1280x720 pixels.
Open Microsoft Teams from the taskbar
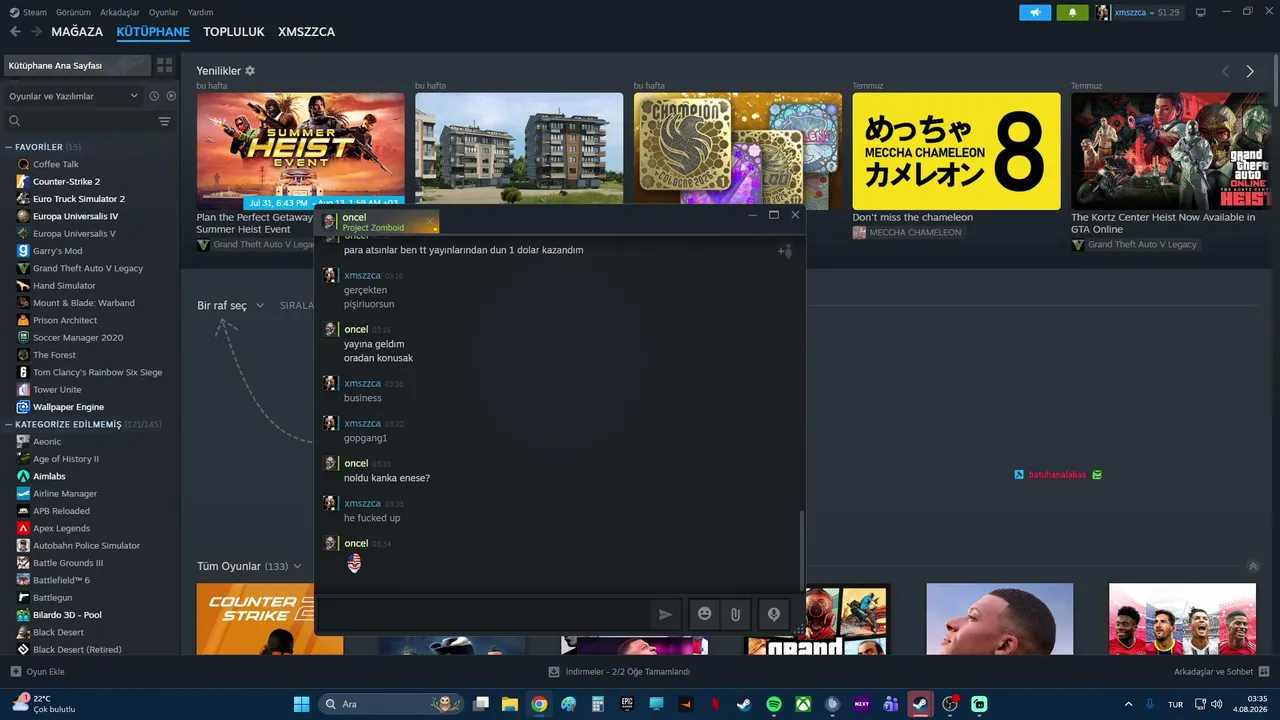pyautogui.click(x=891, y=704)
